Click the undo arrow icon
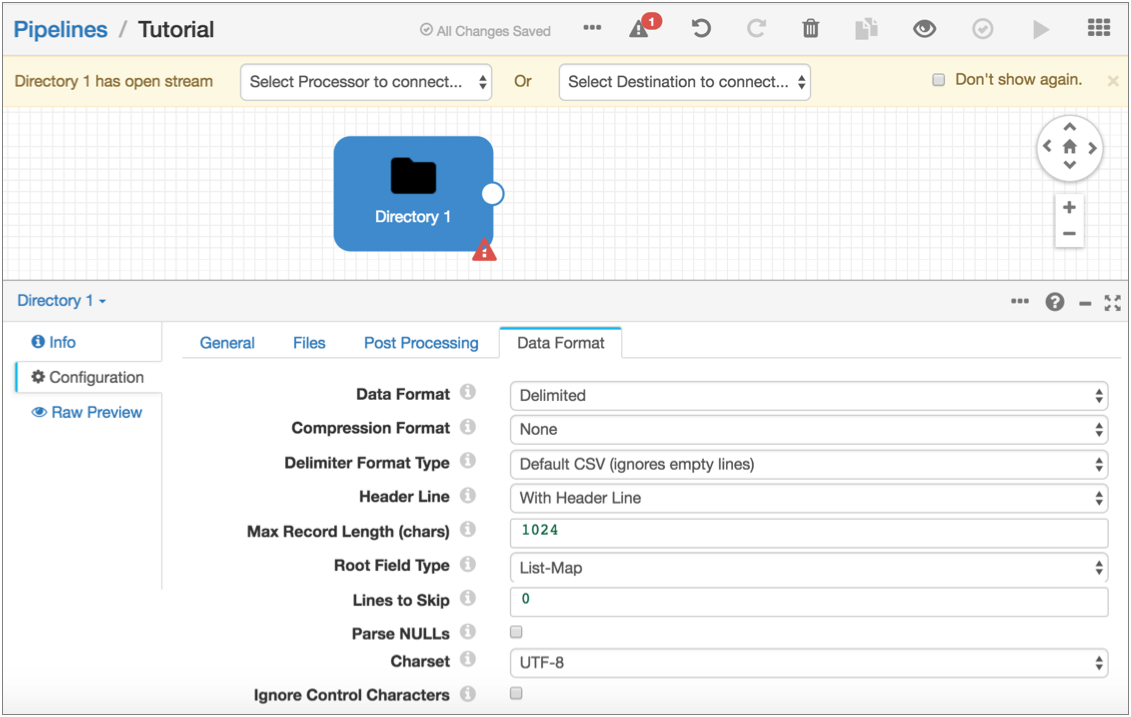Screen dimensions: 1131x717 coord(701,29)
